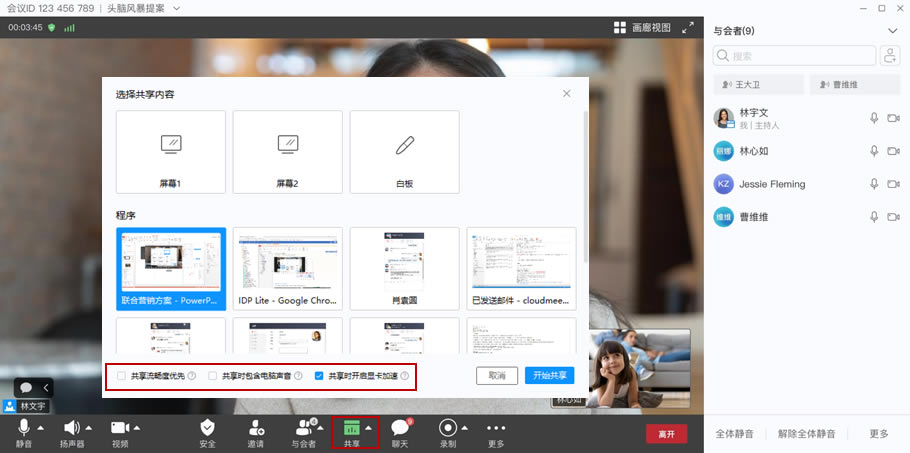Viewport: 910px width, 453px height.
Task: Enable 共享流畅度优先 checkbox
Action: [x=121, y=376]
